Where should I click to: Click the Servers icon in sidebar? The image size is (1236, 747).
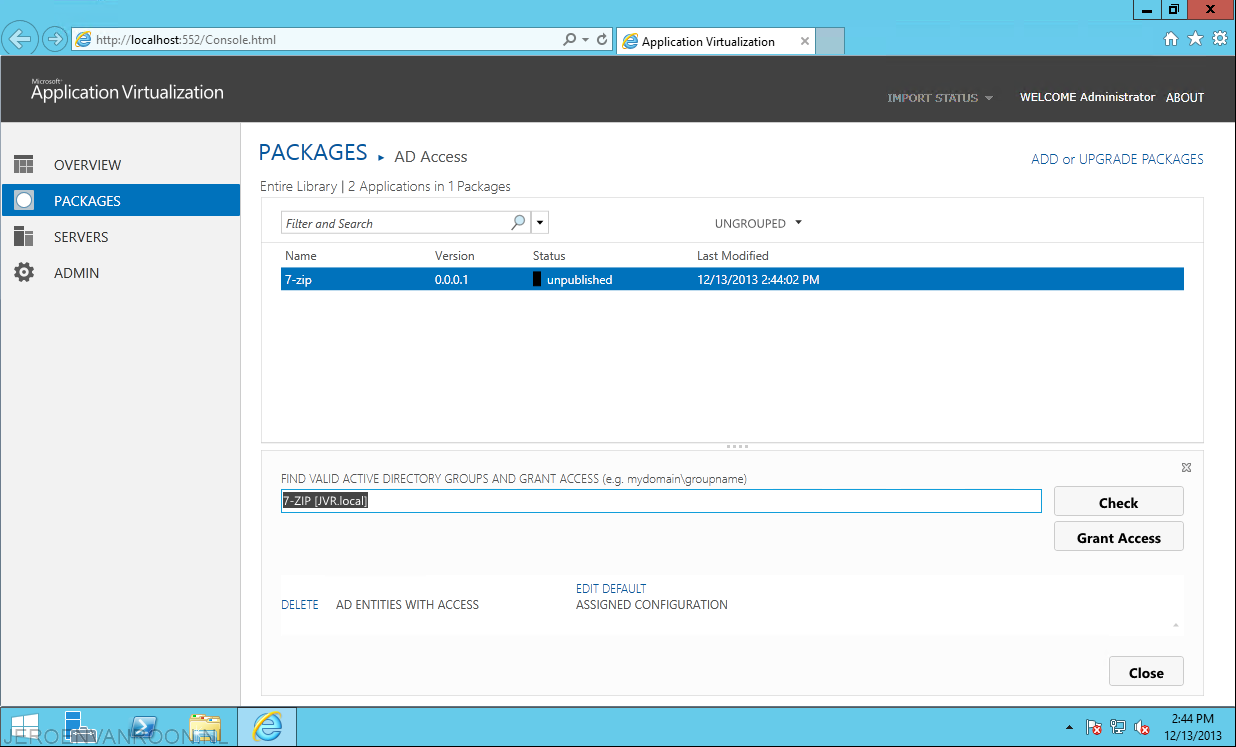pos(24,236)
